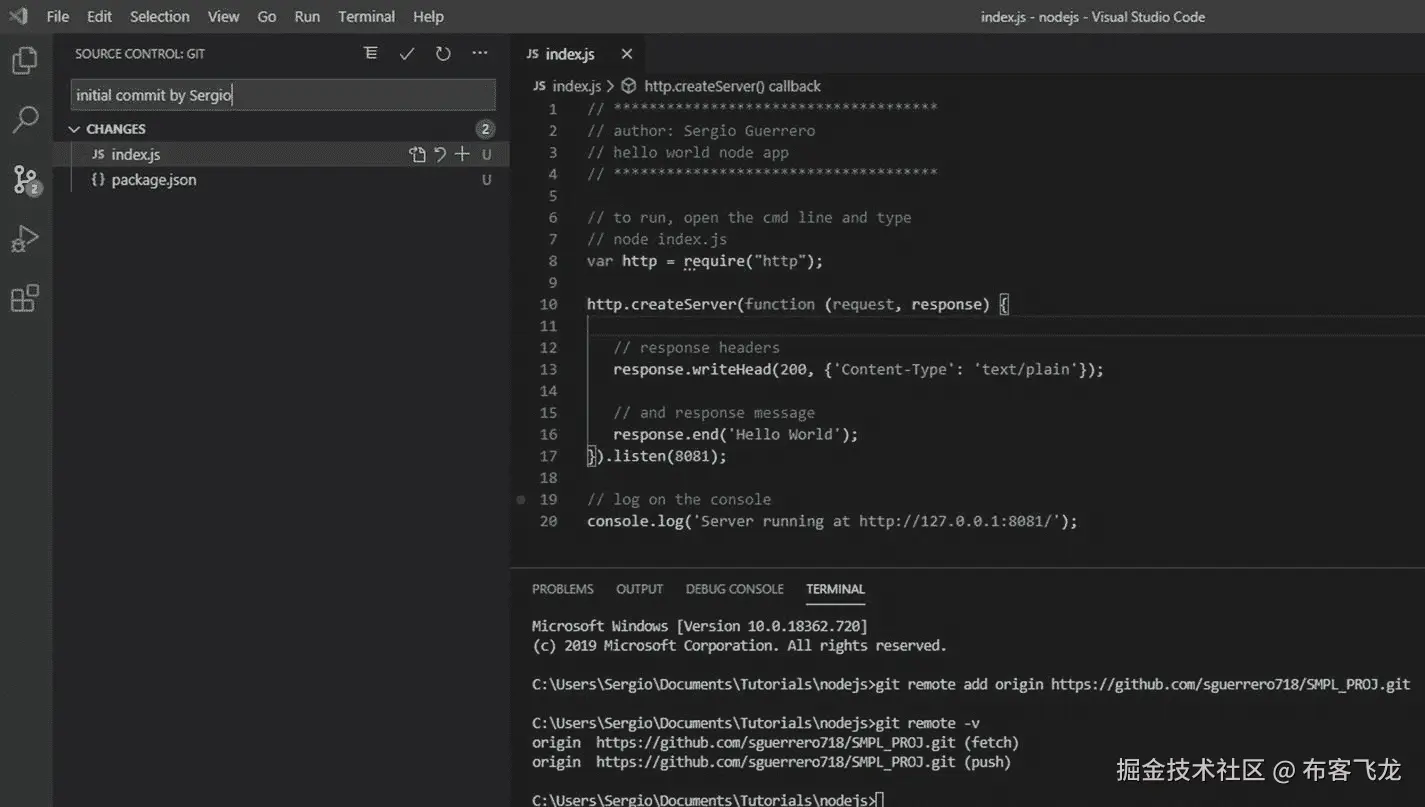Click the commit message input field
Viewport: 1425px width, 807px height.
click(x=283, y=95)
